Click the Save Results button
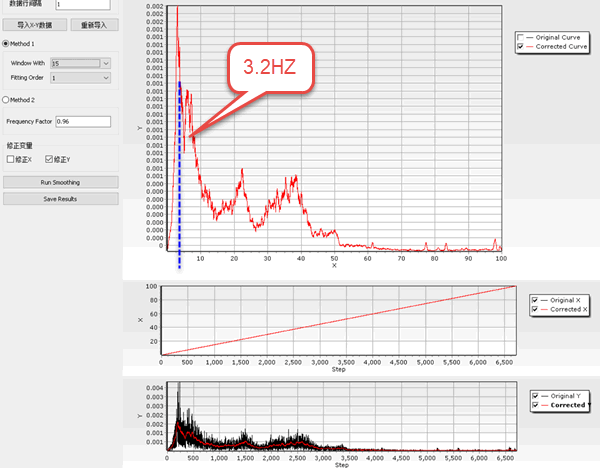This screenshot has height=468, width=600. 60,199
